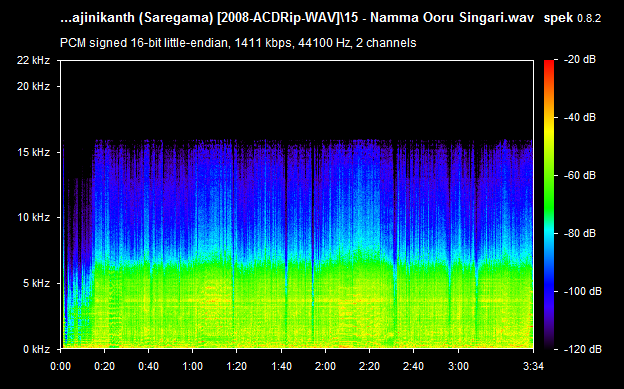This screenshot has width=624, height=389.
Task: Click the 3:34 end time marker
Action: pyautogui.click(x=533, y=366)
